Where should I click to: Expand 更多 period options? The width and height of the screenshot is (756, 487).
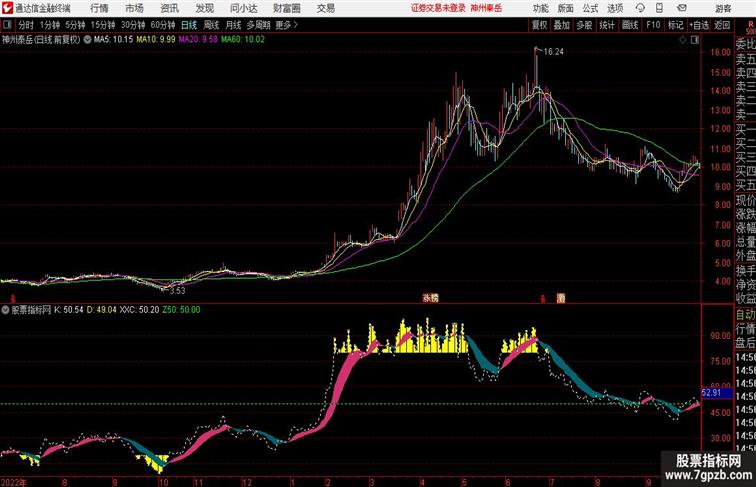point(287,25)
